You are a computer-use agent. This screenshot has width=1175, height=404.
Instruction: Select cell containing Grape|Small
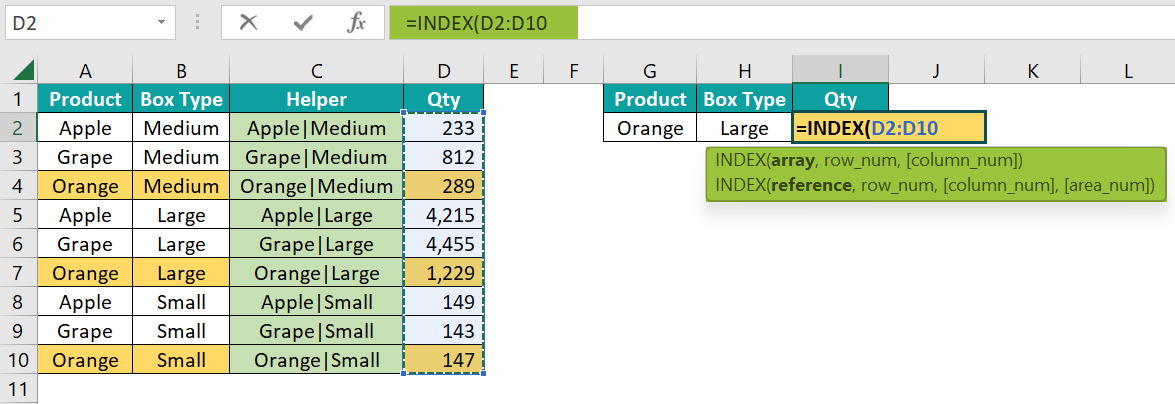click(316, 331)
